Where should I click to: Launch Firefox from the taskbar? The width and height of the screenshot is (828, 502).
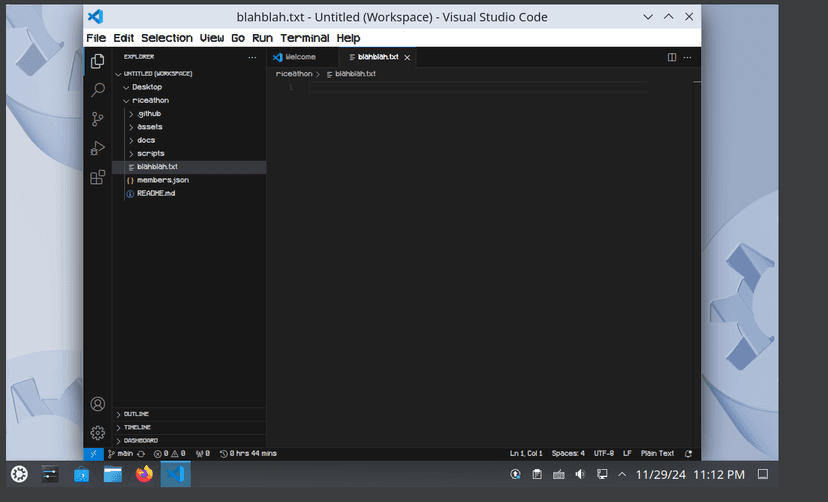(144, 474)
